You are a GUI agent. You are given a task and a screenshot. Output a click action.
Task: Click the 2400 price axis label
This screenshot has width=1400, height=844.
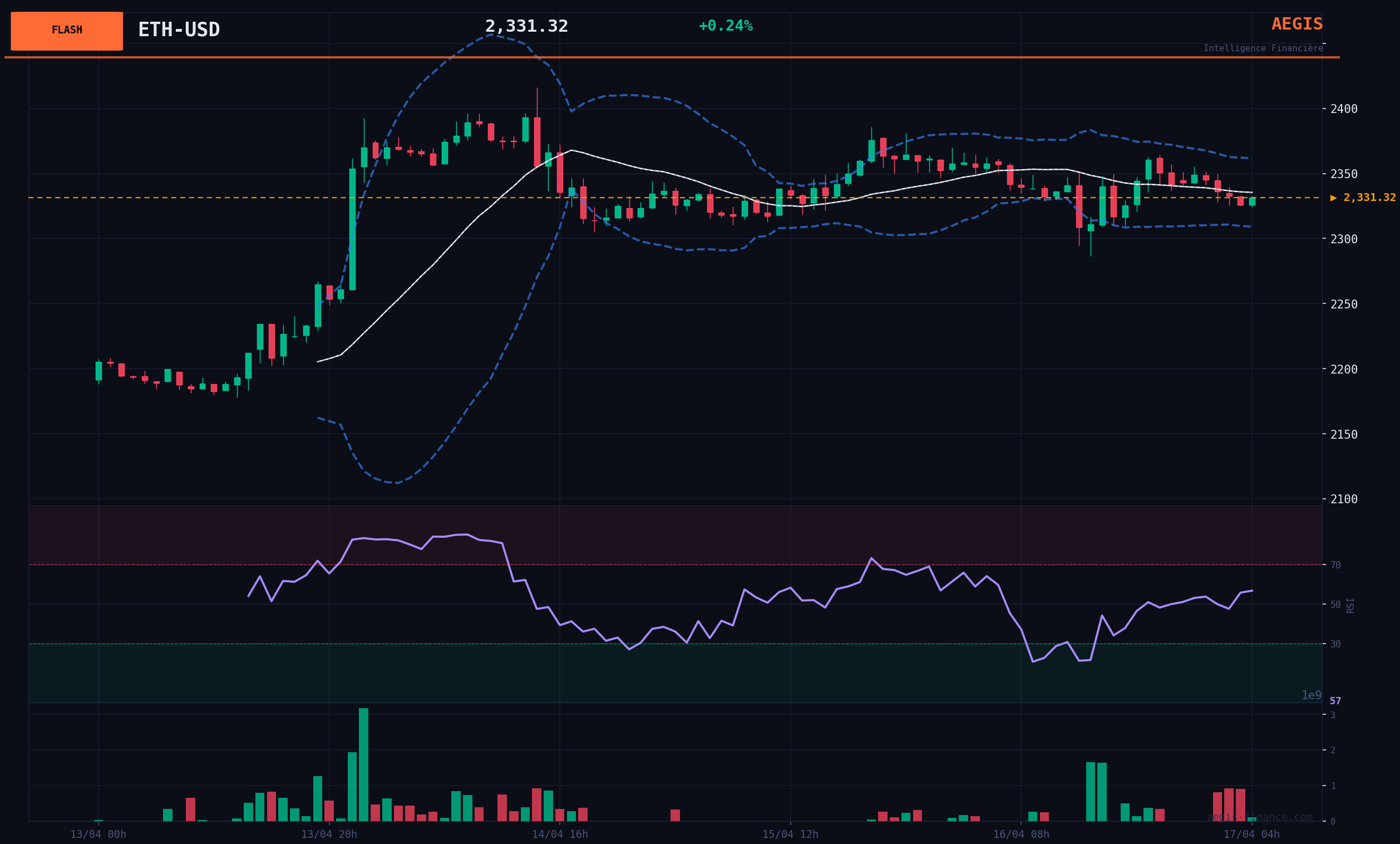1343,109
